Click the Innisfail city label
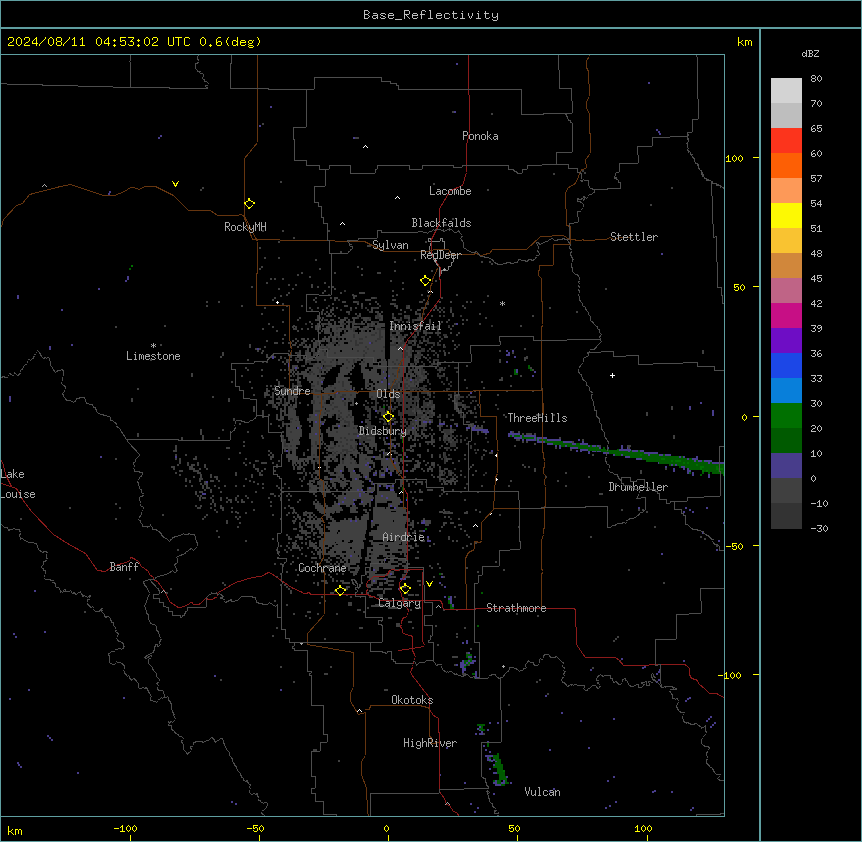 416,326
